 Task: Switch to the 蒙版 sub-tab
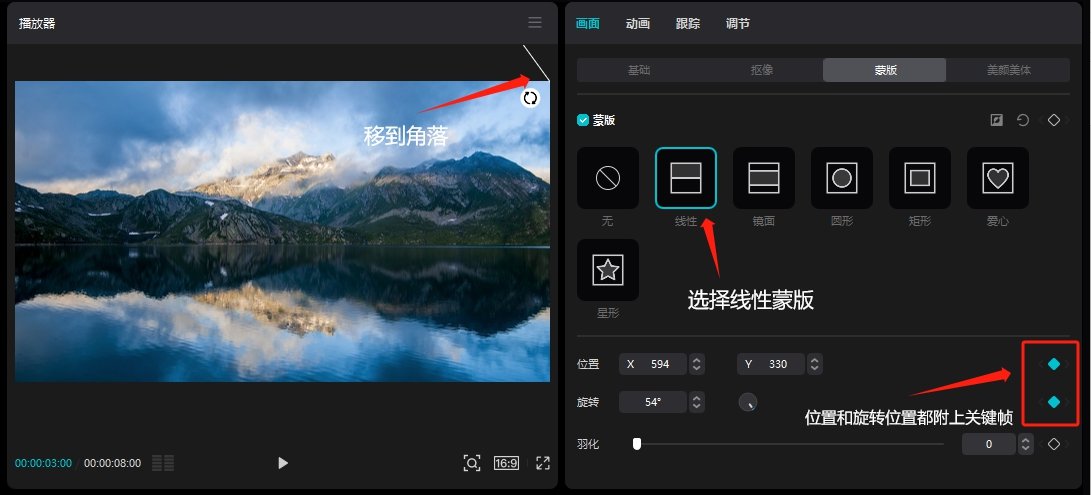pyautogui.click(x=884, y=70)
